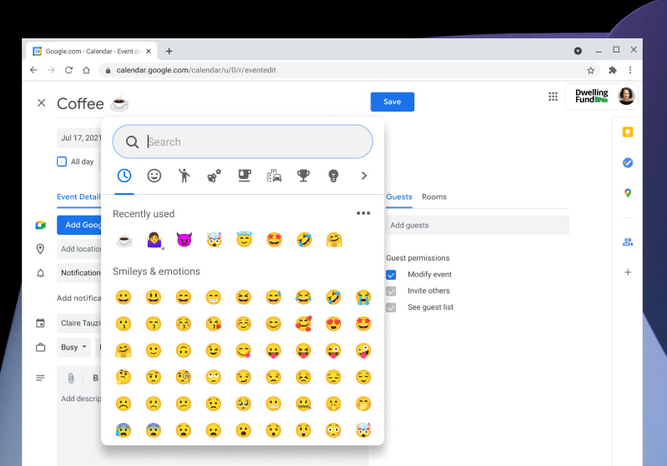Open the browser home page
The height and width of the screenshot is (466, 667).
86,70
